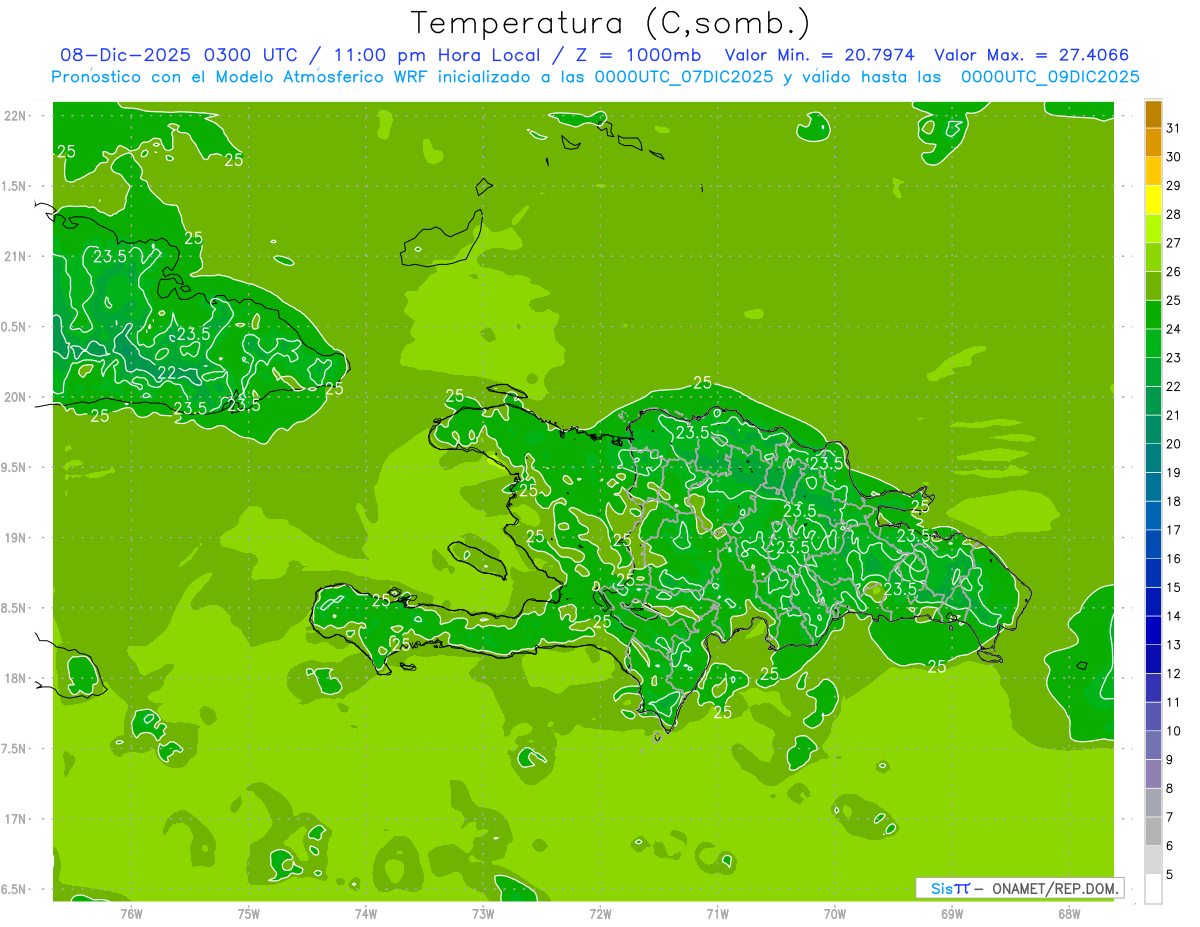The width and height of the screenshot is (1200, 927).
Task: Click the '24' value on the color scale
Action: point(1174,329)
